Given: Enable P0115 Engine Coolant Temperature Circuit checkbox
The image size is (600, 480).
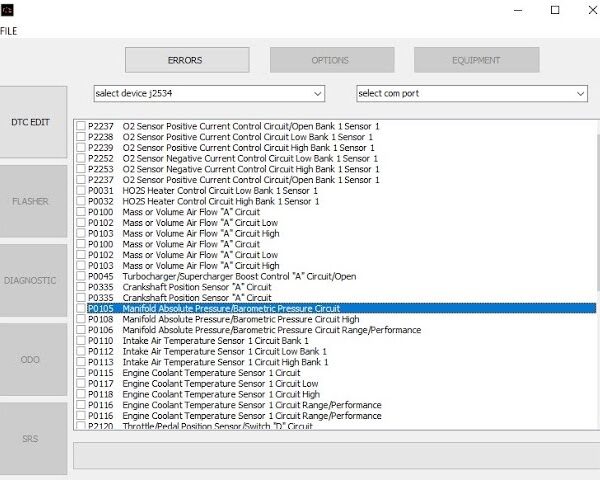Looking at the screenshot, I should (x=81, y=372).
